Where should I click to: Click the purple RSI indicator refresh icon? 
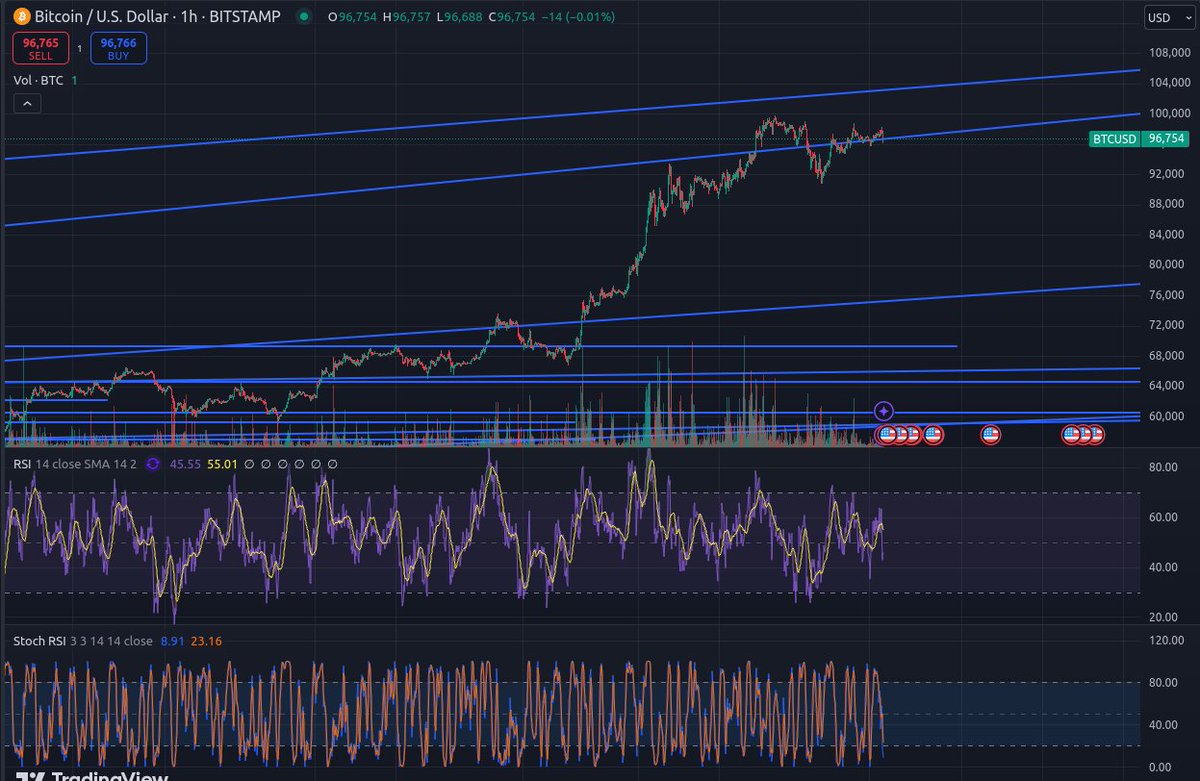pos(153,464)
